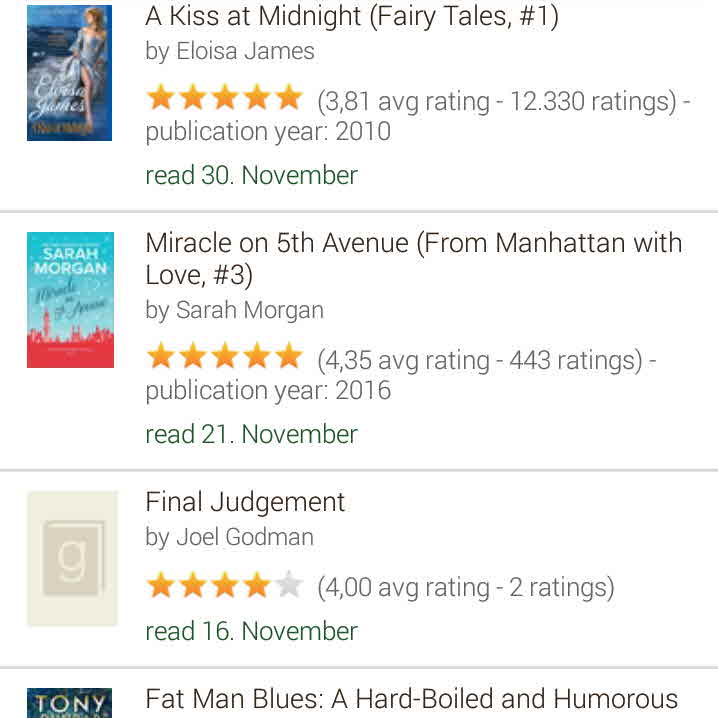The image size is (718, 718).
Task: Tap Fat Man Blues cover thumbnail
Action: (69, 702)
